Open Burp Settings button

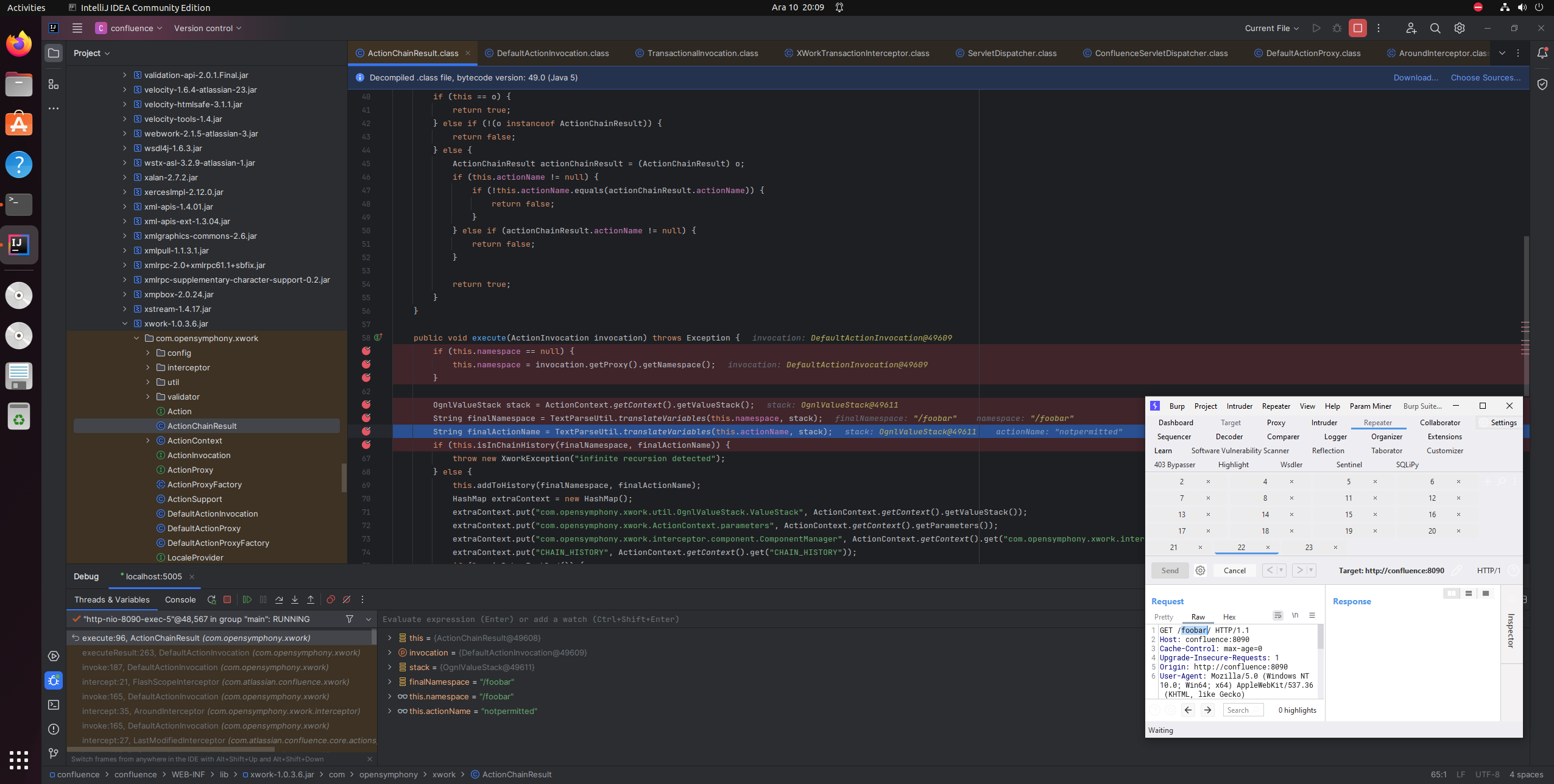tap(1499, 422)
